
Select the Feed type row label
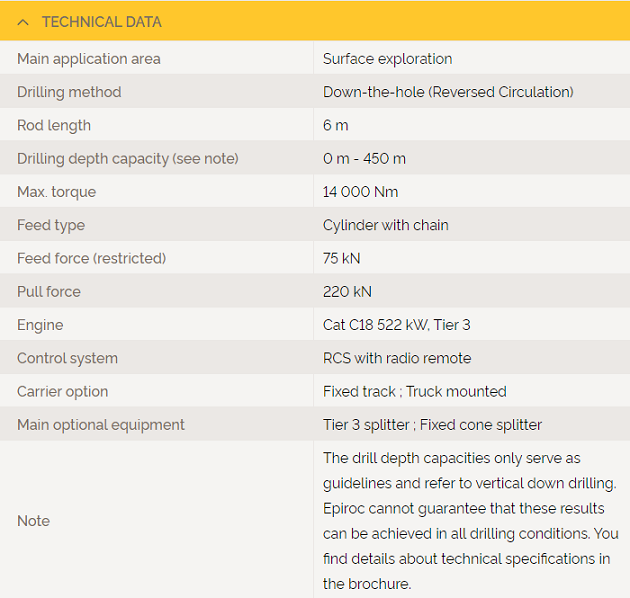[x=51, y=225]
